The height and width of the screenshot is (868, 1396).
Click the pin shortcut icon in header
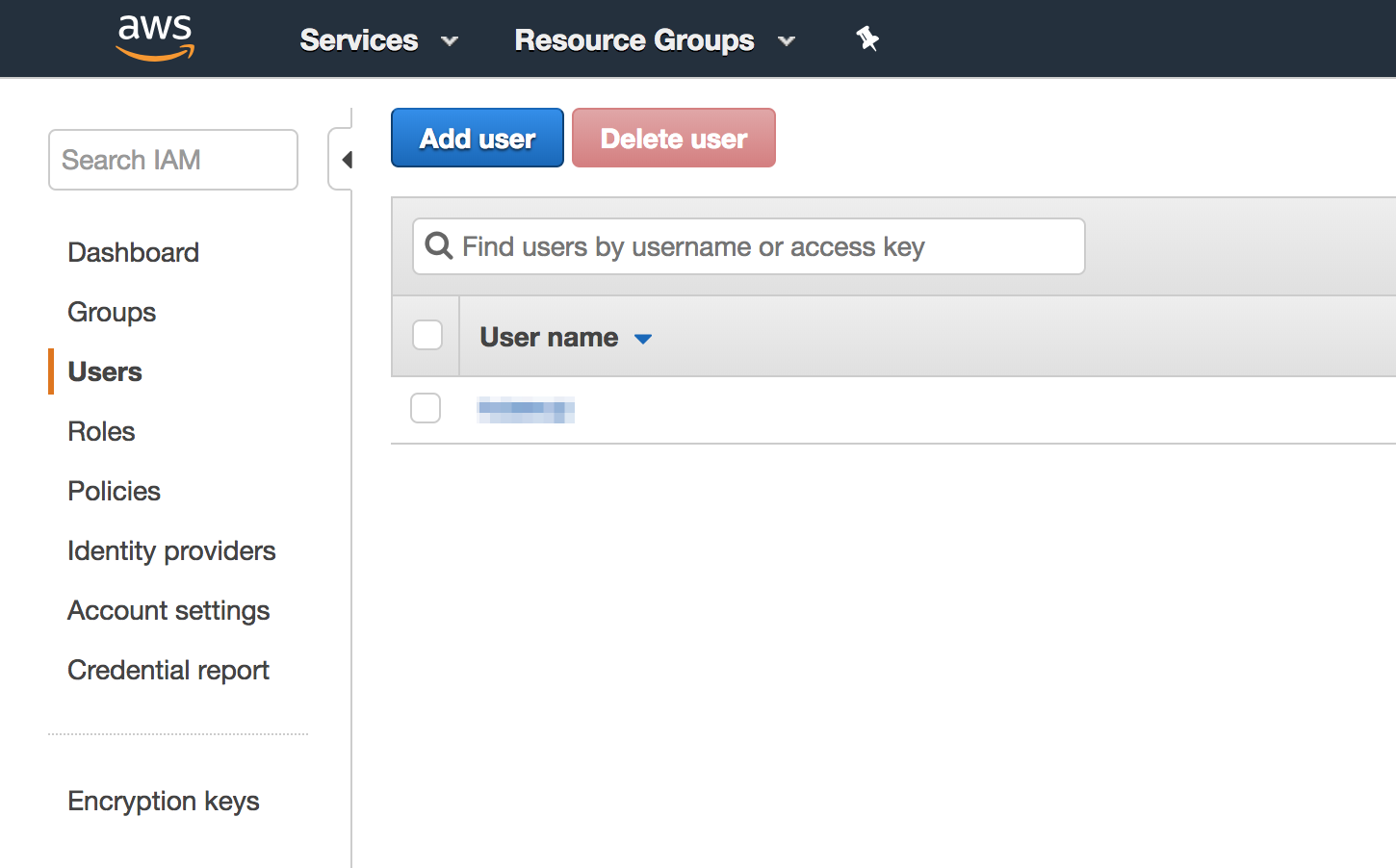coord(867,38)
